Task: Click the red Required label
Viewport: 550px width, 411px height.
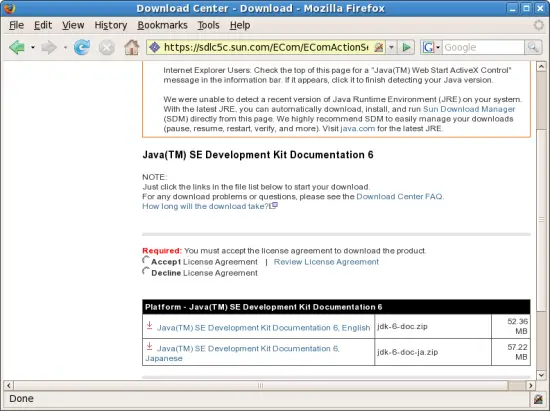Action: tap(162, 251)
